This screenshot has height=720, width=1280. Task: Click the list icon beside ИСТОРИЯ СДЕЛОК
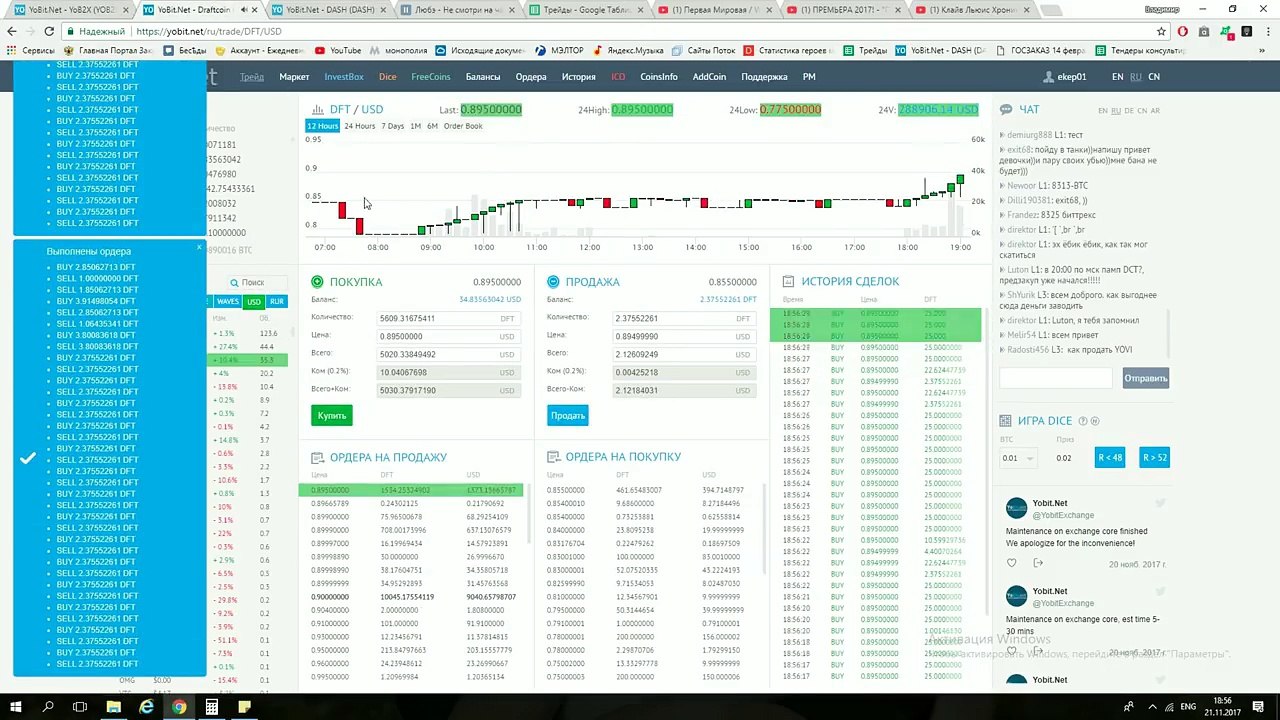point(788,282)
